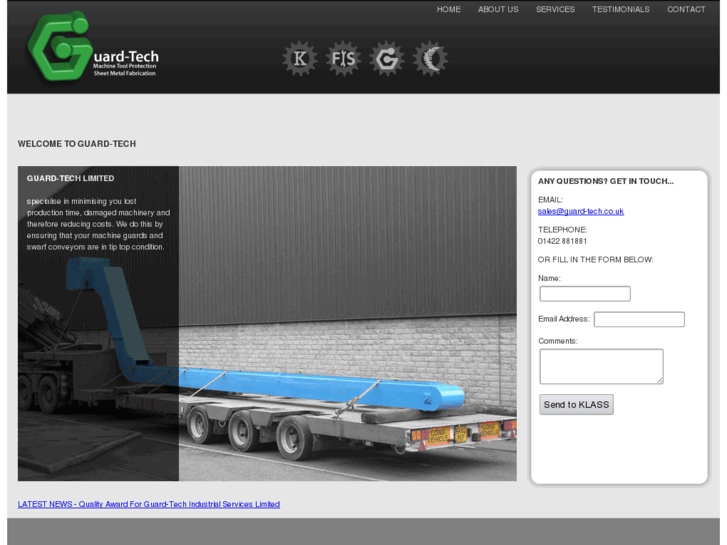This screenshot has width=727, height=545.
Task: Click the sales@guard-tech.co.uk email link
Action: click(580, 211)
